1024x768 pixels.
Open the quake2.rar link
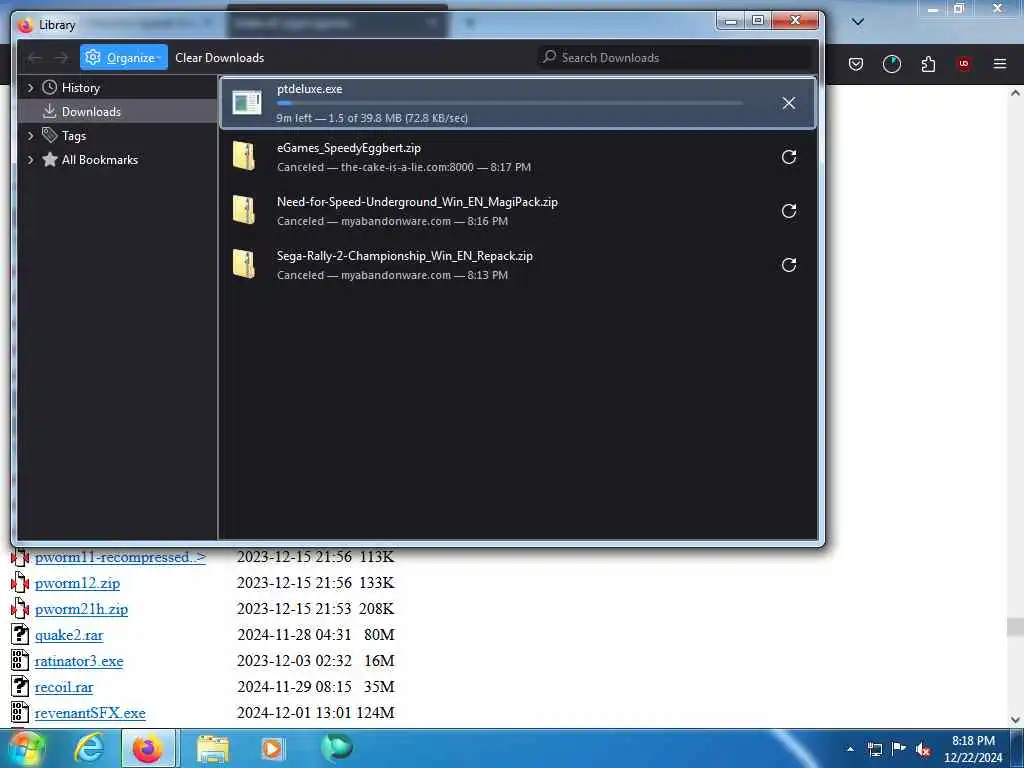[x=69, y=635]
